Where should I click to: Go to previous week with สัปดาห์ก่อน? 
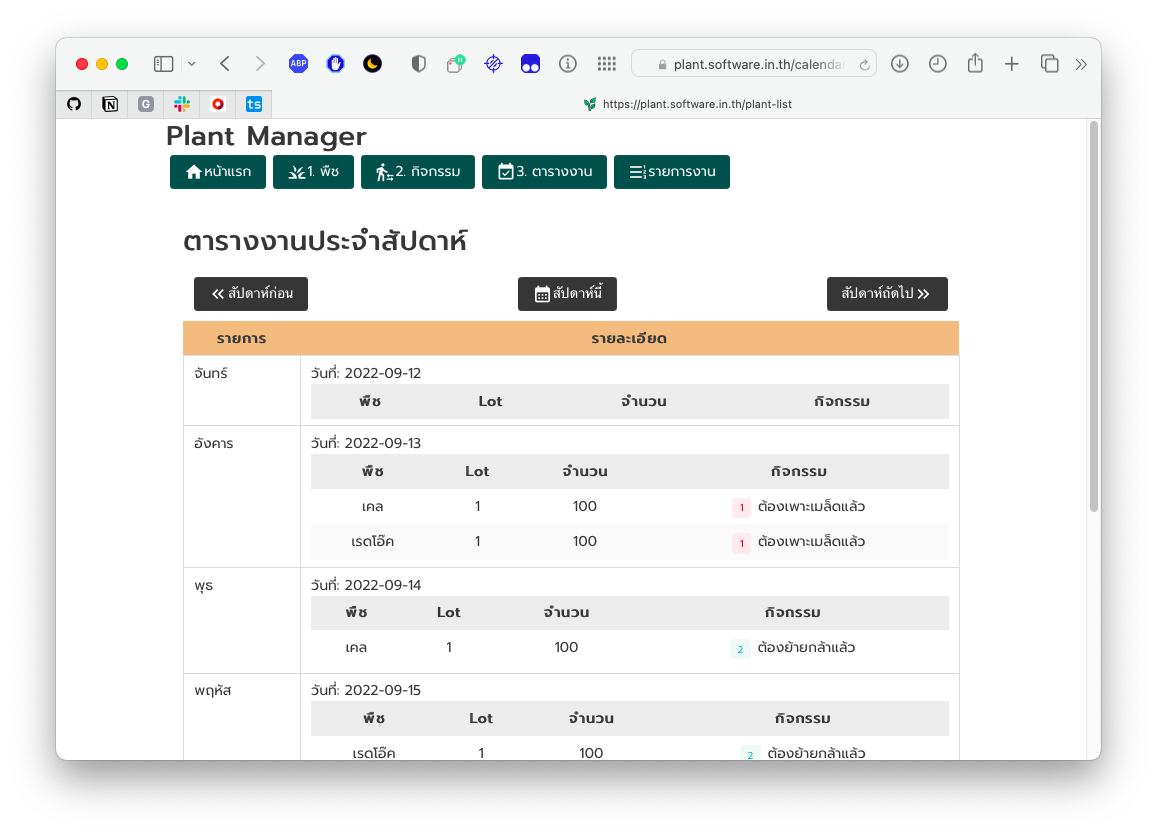tap(251, 294)
